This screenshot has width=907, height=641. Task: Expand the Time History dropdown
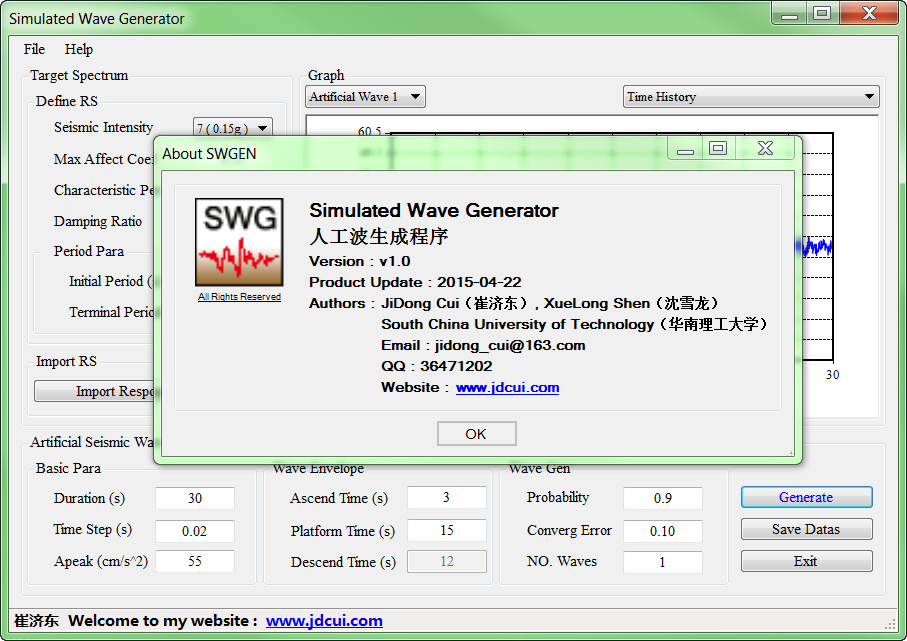click(x=751, y=97)
